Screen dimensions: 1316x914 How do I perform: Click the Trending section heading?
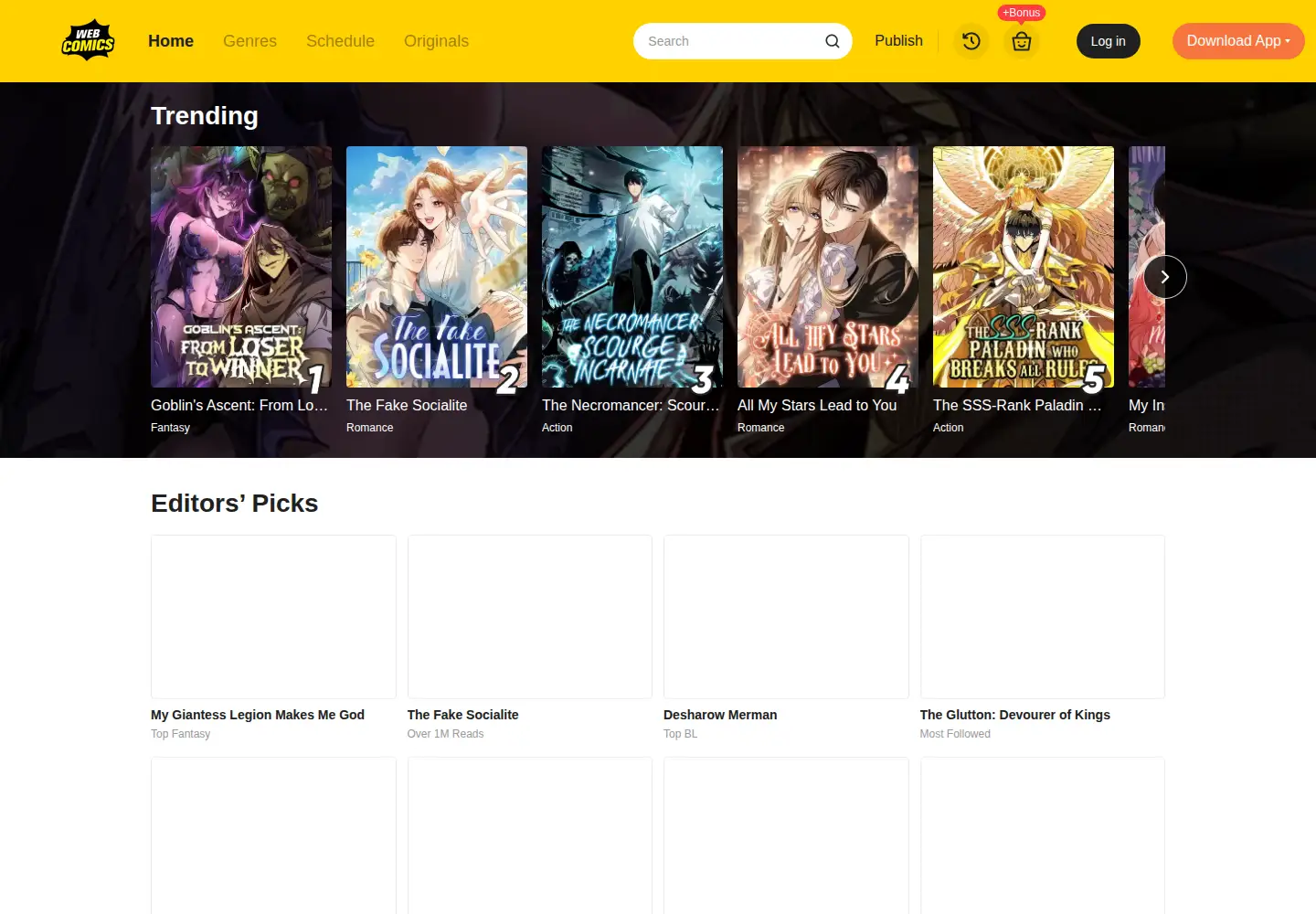click(205, 116)
